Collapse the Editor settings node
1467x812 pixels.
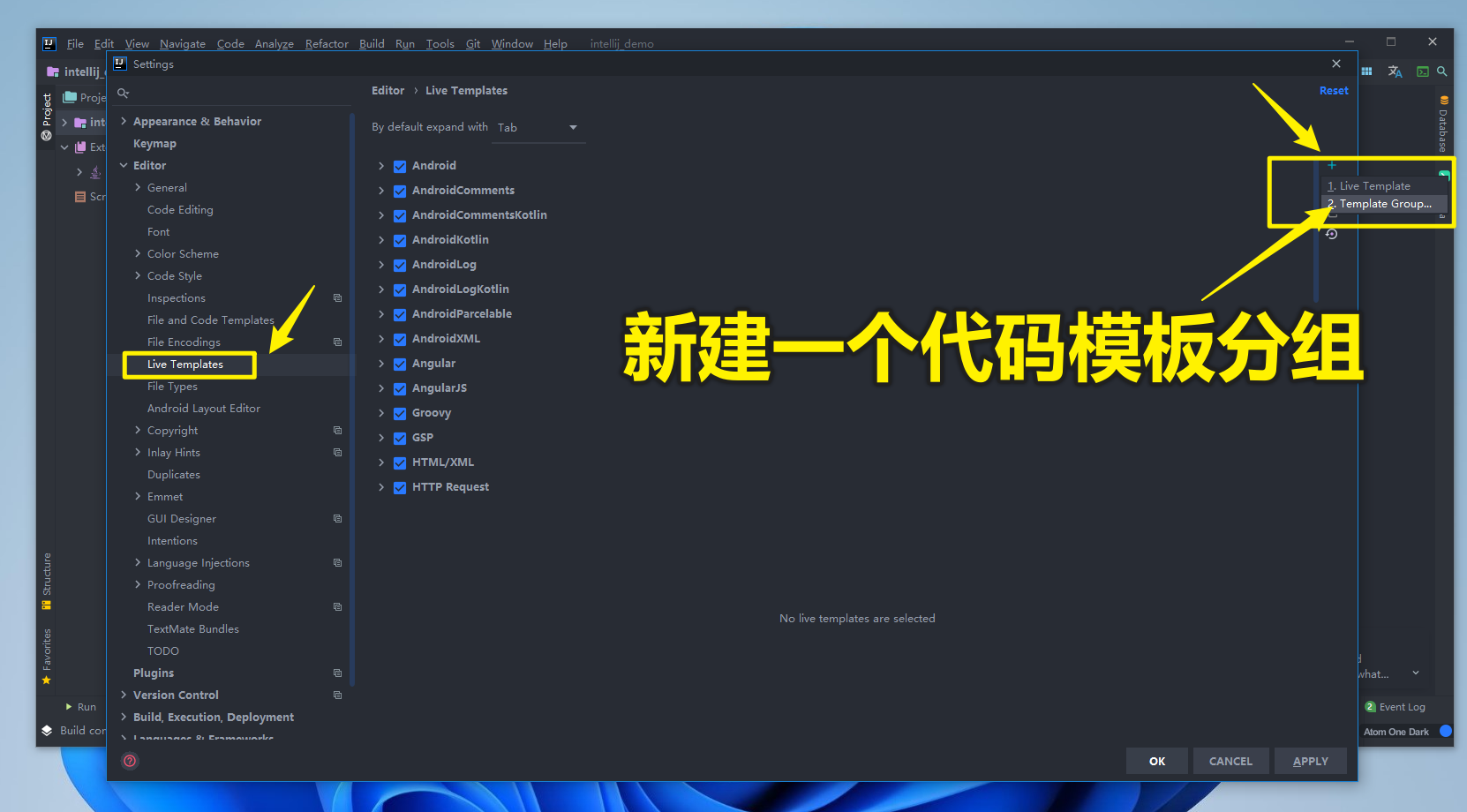(x=124, y=165)
